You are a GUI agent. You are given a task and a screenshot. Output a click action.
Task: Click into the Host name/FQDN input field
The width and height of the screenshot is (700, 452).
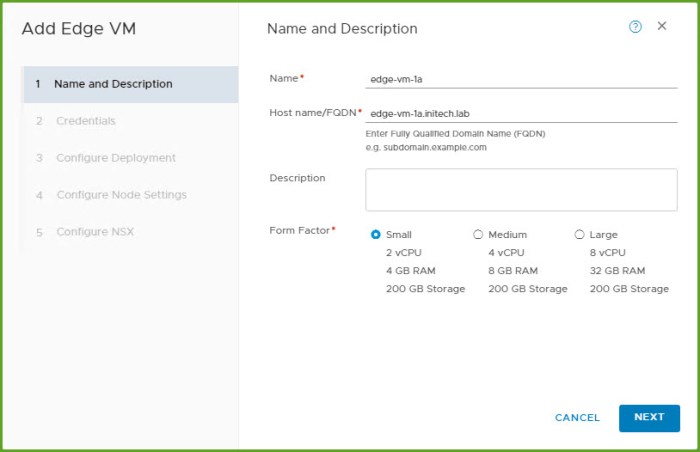(x=520, y=114)
